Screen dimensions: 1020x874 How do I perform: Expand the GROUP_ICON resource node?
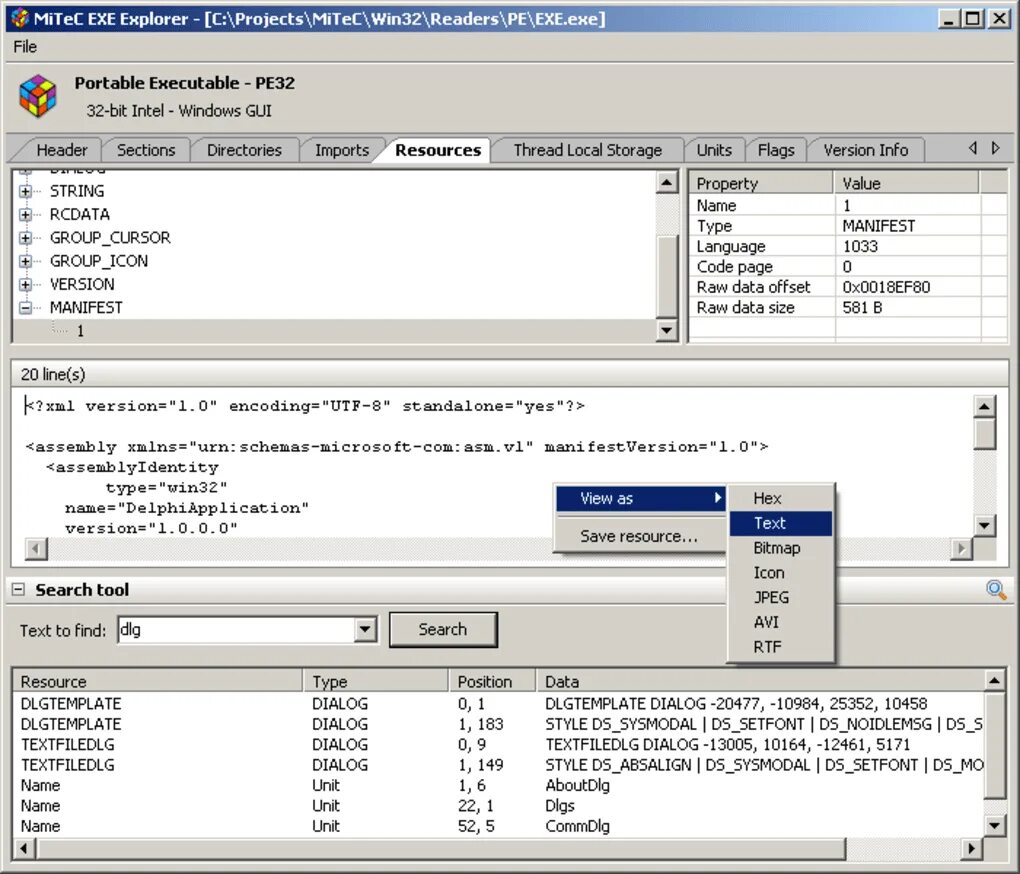click(x=25, y=261)
